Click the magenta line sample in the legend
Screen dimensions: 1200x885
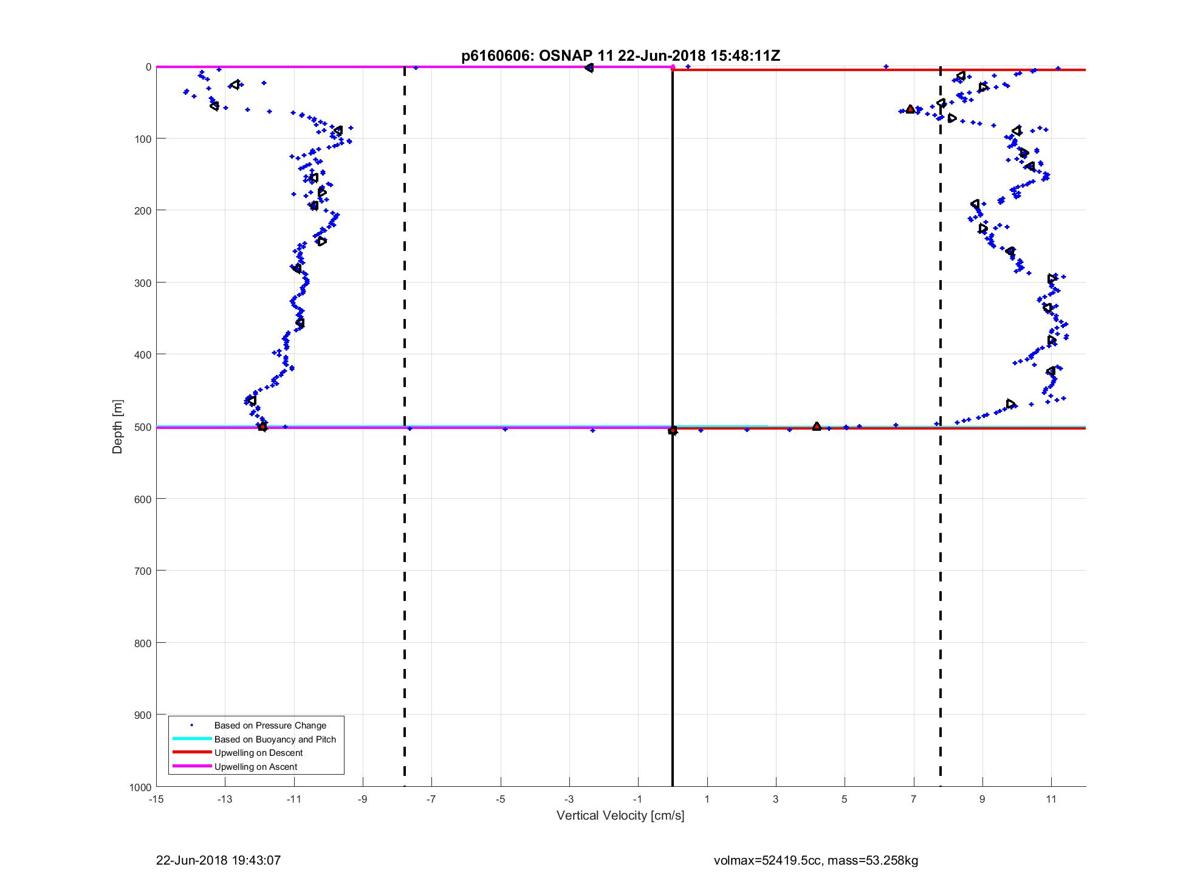[x=192, y=767]
